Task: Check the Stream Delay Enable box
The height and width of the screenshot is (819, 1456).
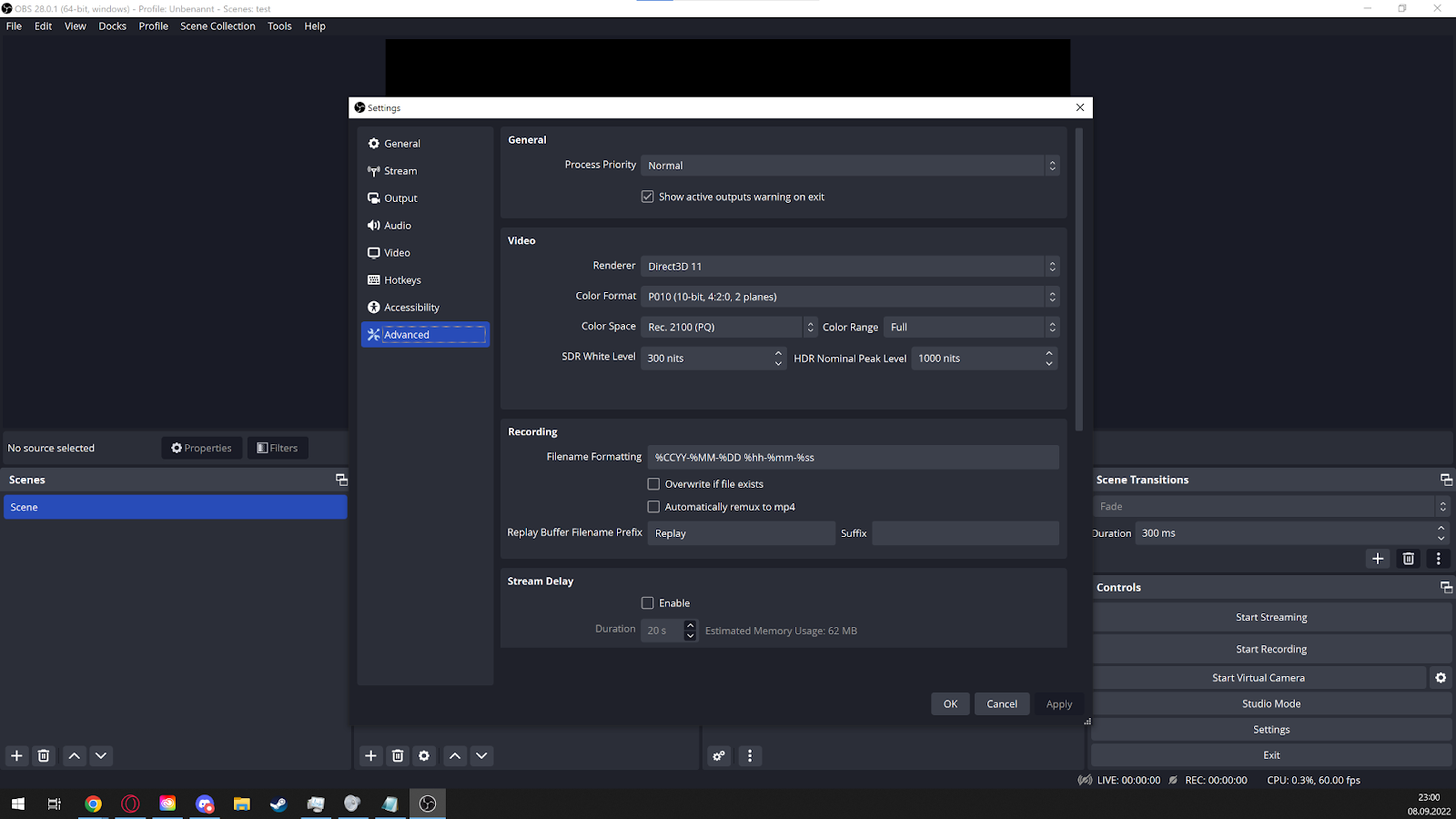Action: tap(648, 603)
